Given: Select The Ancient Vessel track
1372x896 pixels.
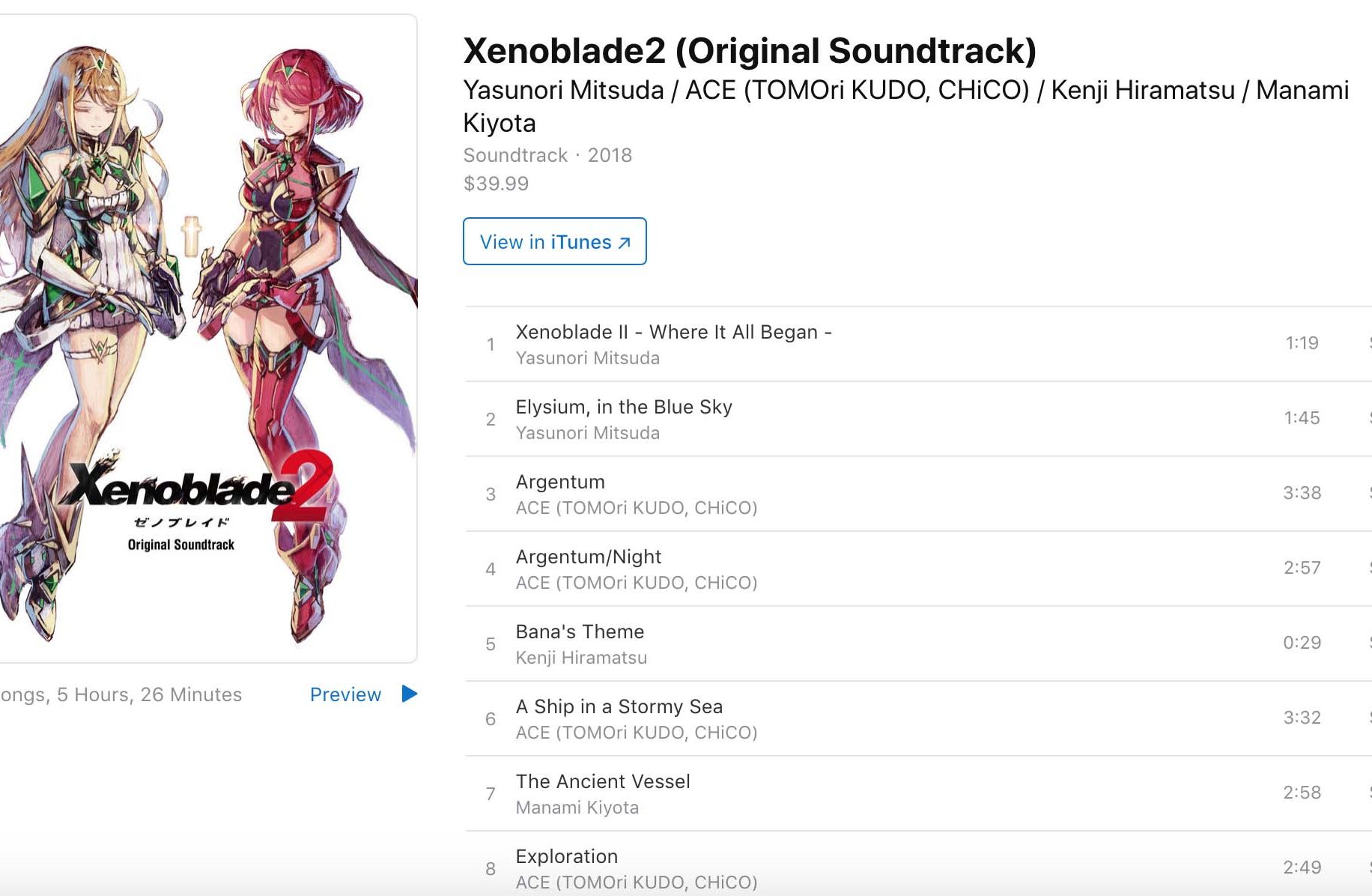Looking at the screenshot, I should 602,781.
